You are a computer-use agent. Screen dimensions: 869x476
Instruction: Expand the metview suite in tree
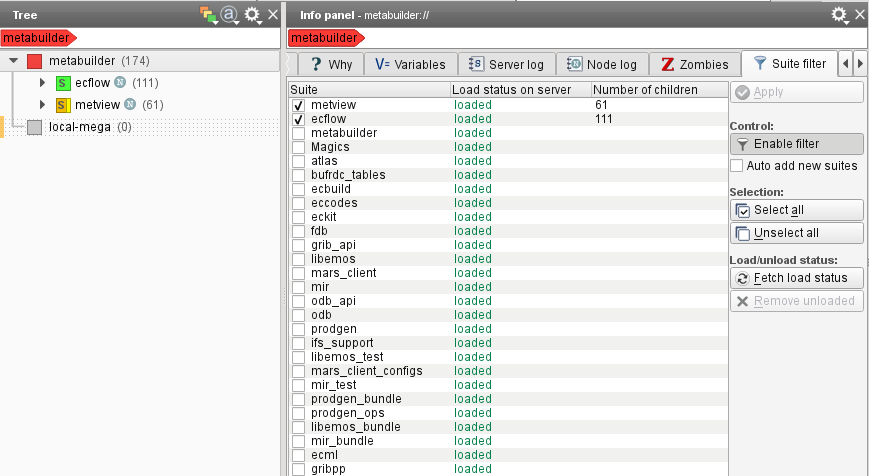coord(42,105)
